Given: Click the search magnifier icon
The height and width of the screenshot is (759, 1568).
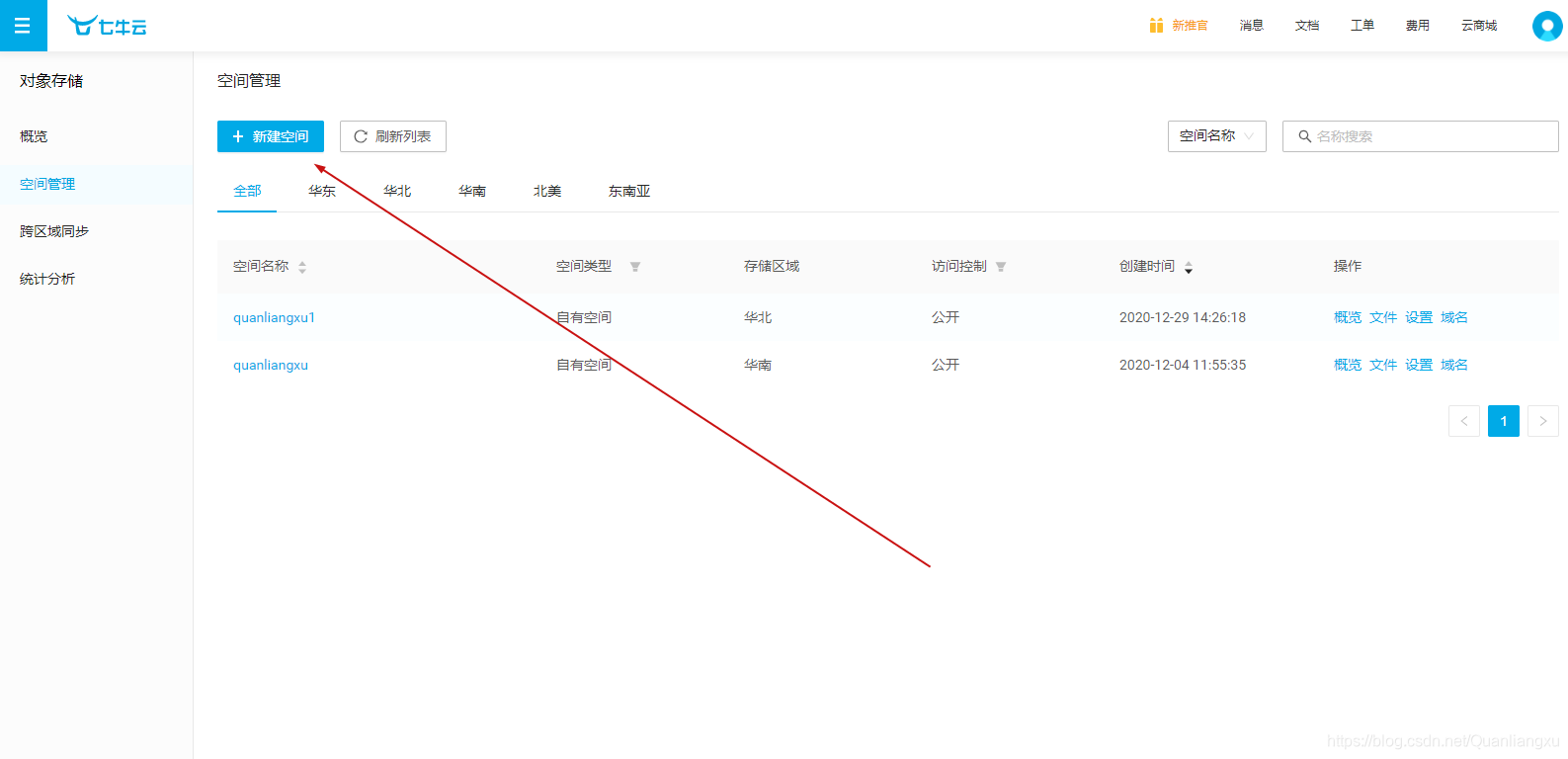Looking at the screenshot, I should point(1304,136).
